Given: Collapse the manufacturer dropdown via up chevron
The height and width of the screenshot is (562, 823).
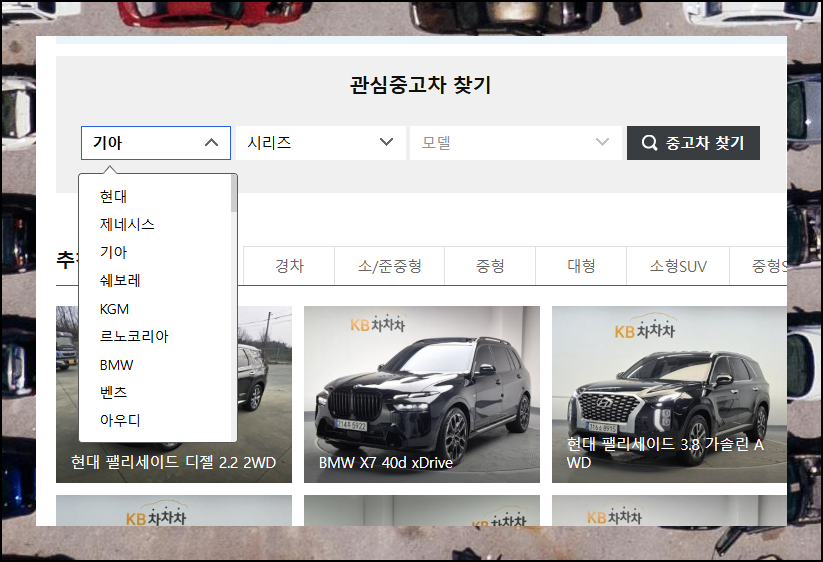Looking at the screenshot, I should click(x=211, y=143).
